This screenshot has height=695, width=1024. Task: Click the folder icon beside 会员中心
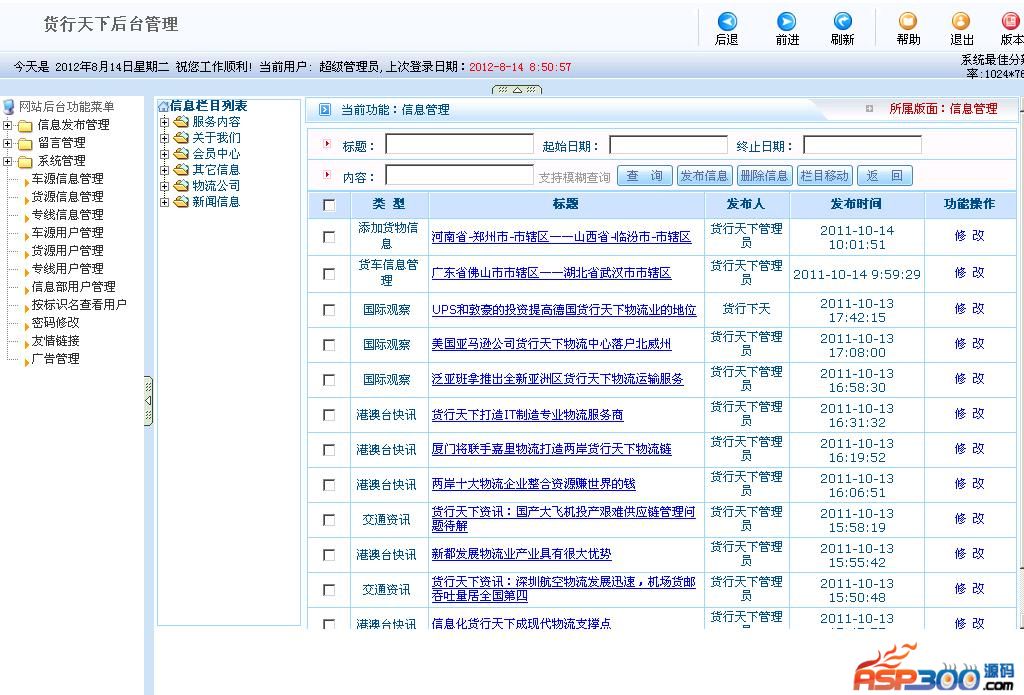coord(181,154)
